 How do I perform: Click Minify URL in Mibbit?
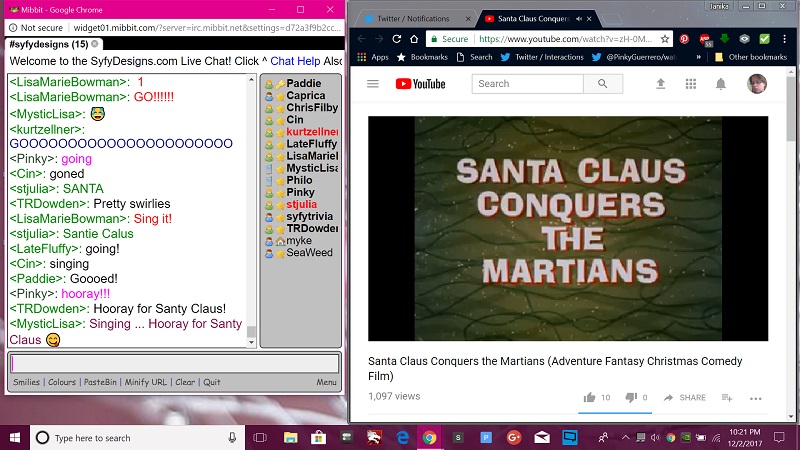click(x=145, y=382)
